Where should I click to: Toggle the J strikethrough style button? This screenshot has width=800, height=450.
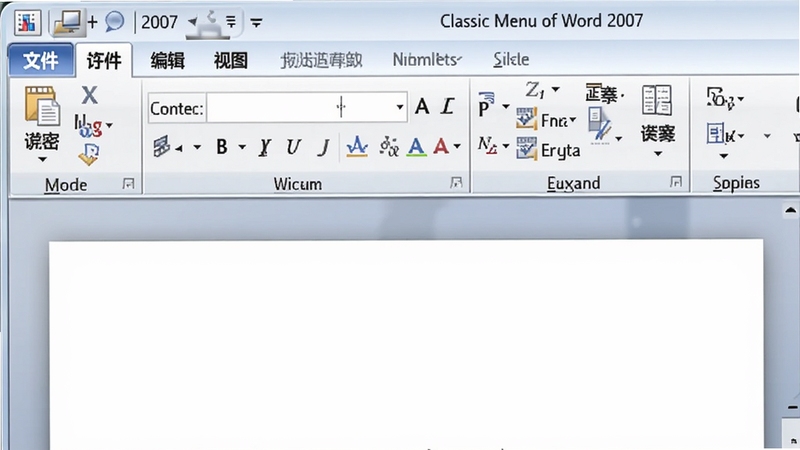(x=323, y=147)
